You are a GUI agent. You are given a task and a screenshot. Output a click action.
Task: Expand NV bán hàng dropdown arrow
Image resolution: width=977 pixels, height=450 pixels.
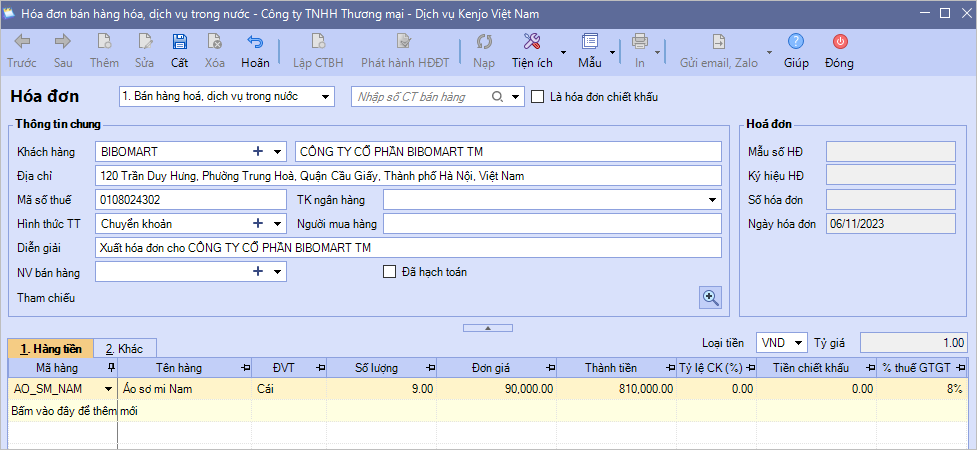tap(277, 271)
